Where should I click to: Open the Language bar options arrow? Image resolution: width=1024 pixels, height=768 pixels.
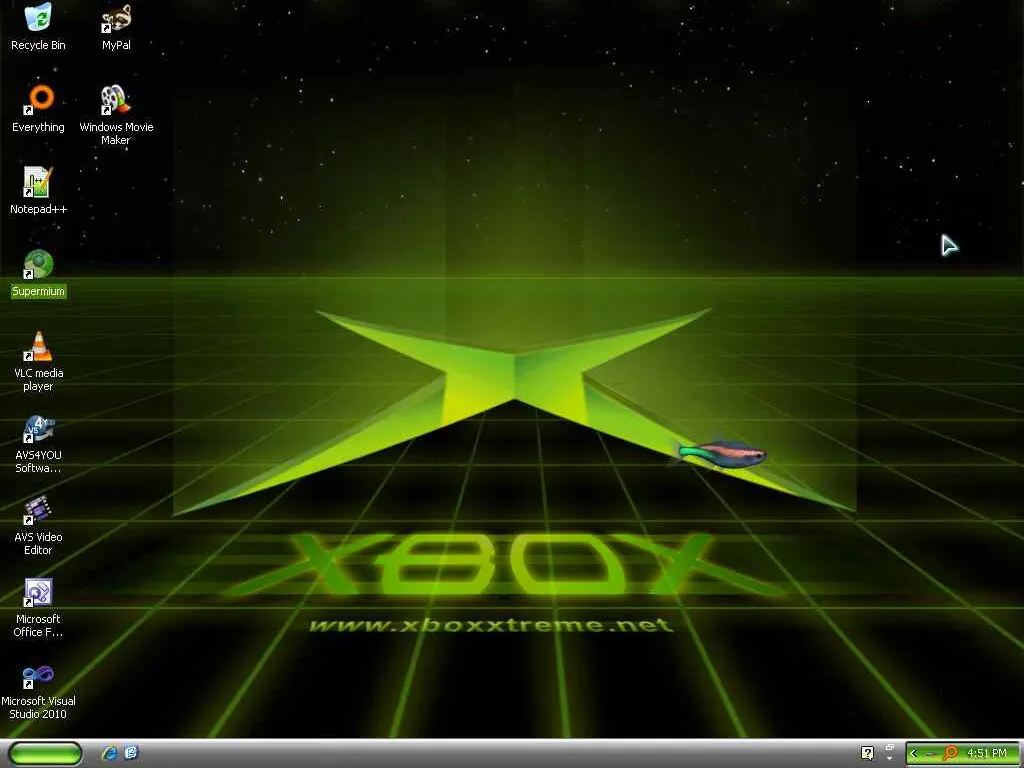[890, 759]
